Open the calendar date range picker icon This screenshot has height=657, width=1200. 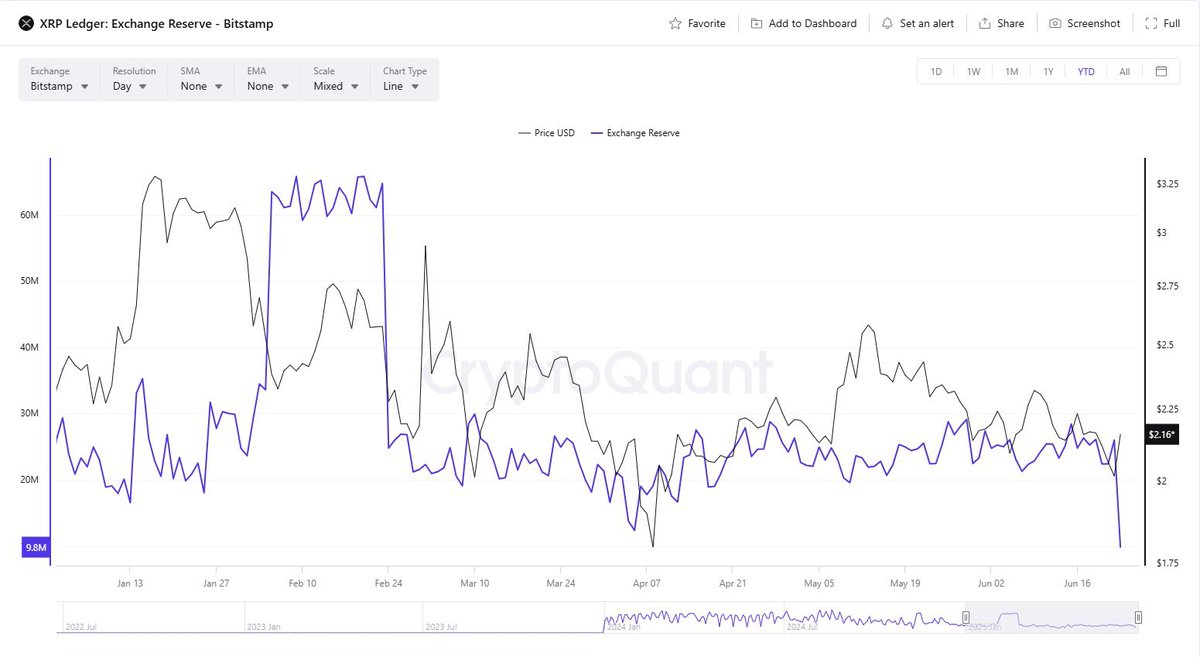tap(1161, 71)
